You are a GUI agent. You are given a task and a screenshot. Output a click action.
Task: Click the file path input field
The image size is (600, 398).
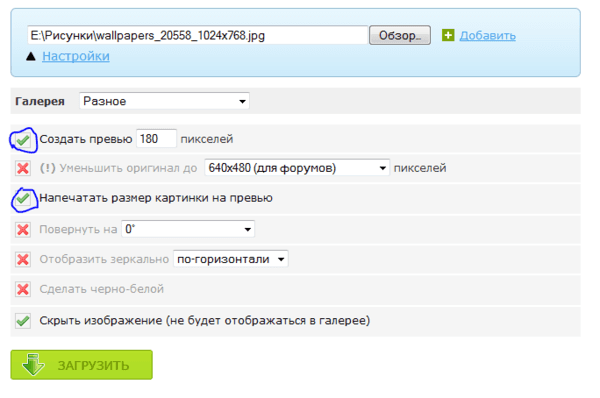point(197,36)
